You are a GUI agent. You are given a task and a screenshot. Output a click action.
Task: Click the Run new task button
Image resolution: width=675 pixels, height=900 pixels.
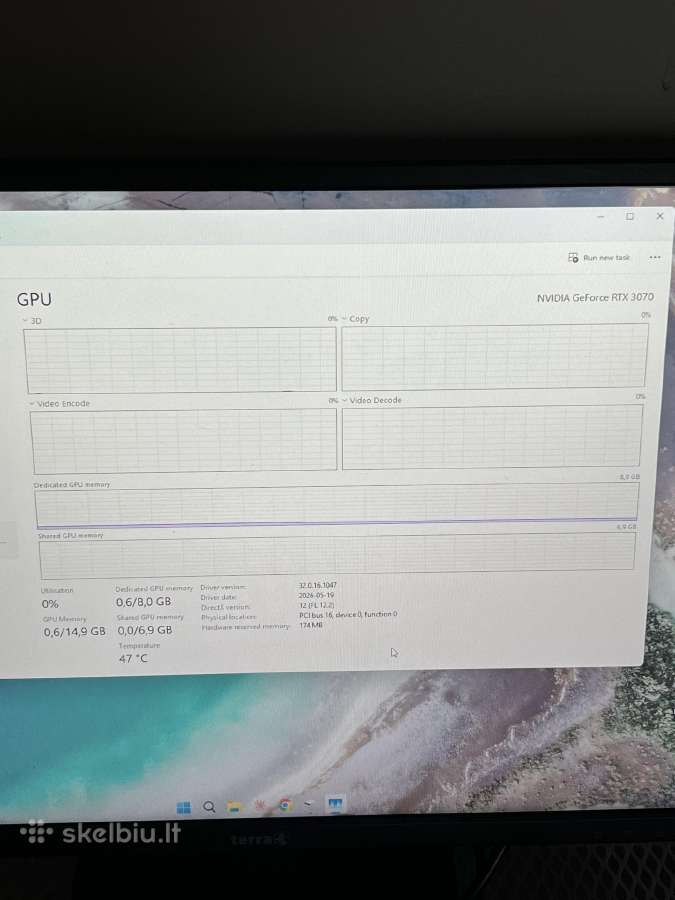pyautogui.click(x=599, y=258)
